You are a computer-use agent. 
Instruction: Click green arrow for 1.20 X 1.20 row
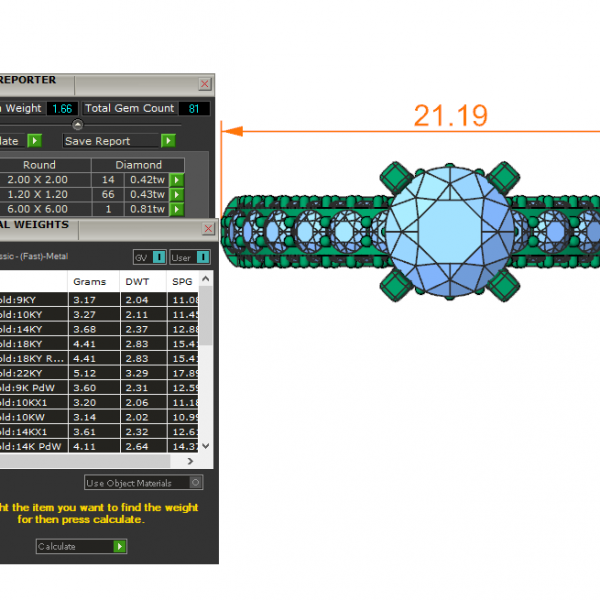(x=177, y=194)
